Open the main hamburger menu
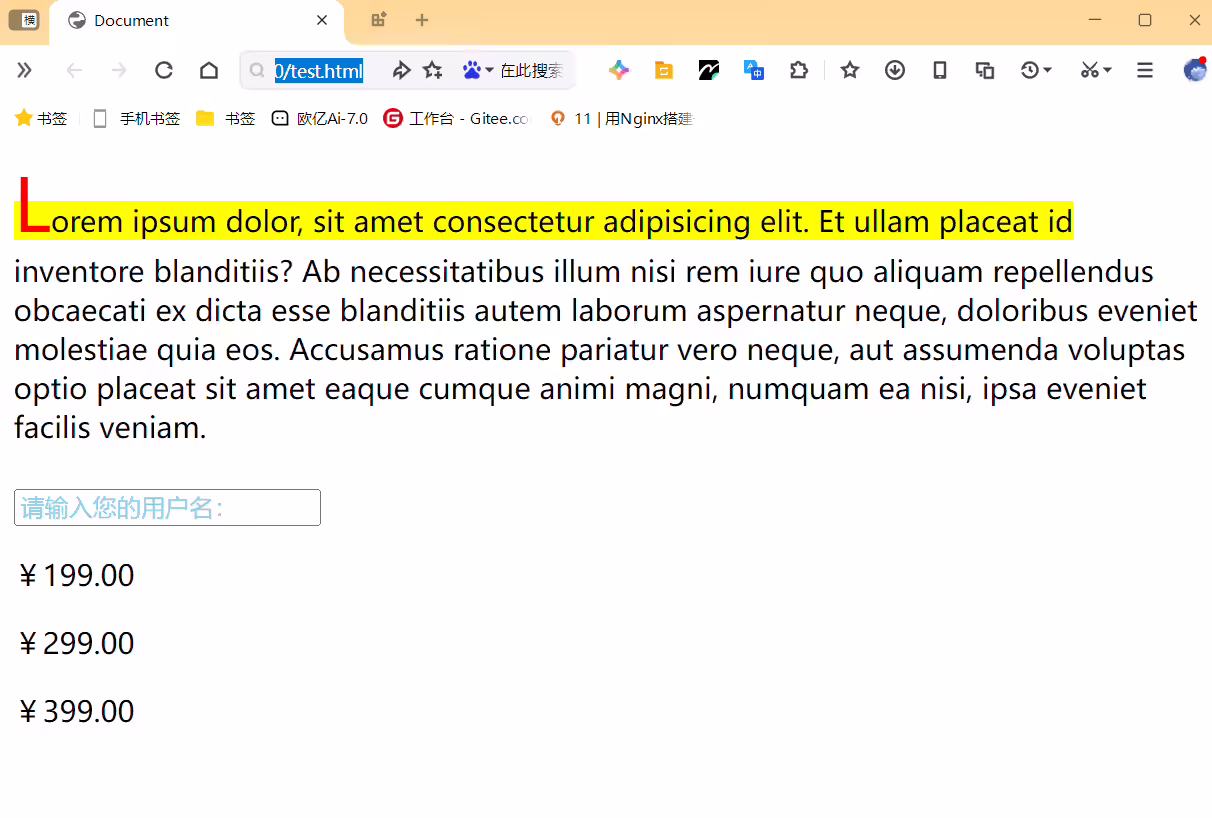Viewport: 1212px width, 818px height. pyautogui.click(x=1145, y=70)
